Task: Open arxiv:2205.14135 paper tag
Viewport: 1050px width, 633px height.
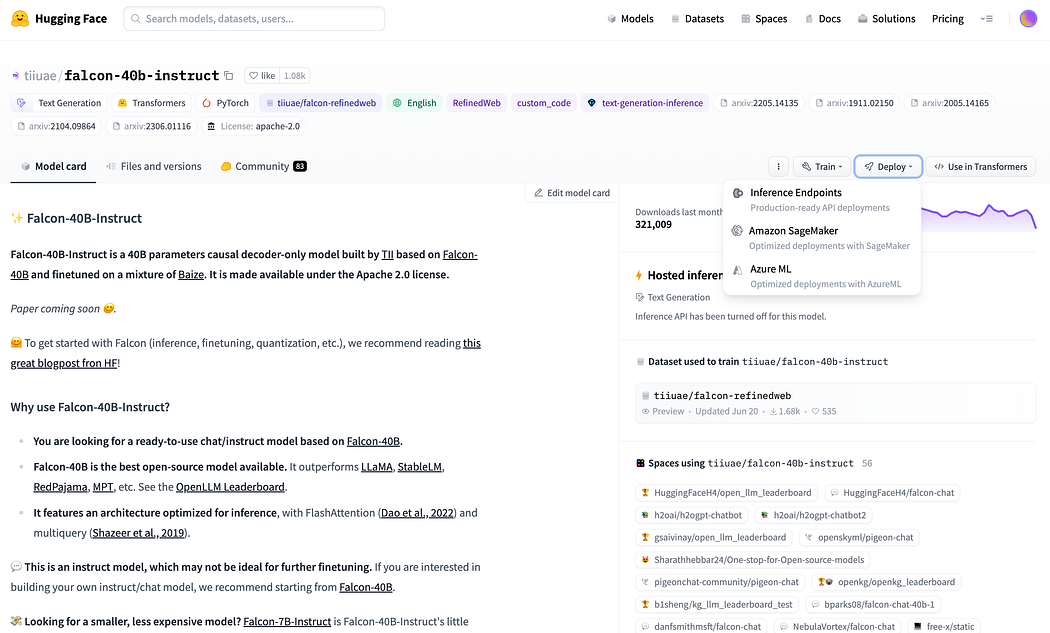Action: tap(759, 103)
